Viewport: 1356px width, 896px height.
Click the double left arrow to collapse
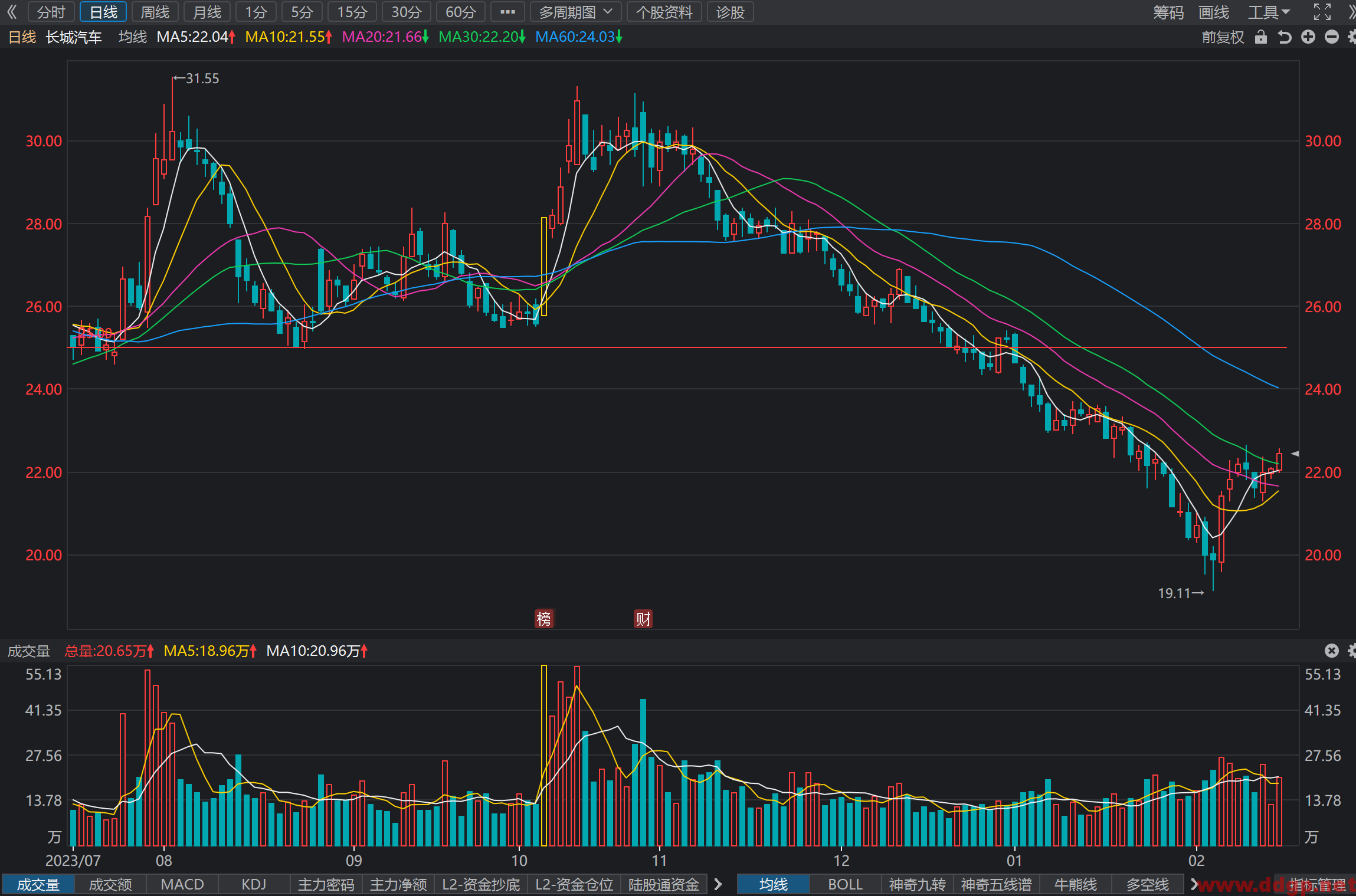12,12
